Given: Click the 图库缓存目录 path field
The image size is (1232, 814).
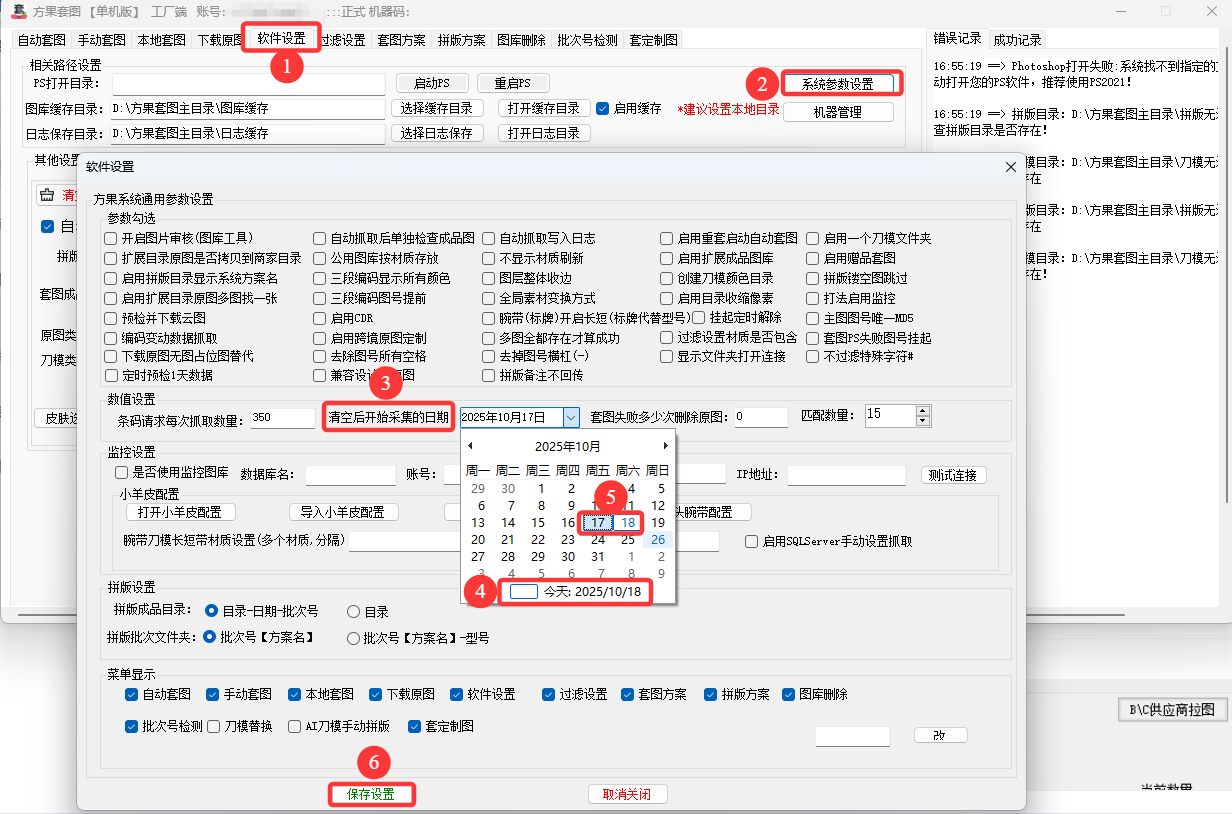Looking at the screenshot, I should (x=248, y=108).
